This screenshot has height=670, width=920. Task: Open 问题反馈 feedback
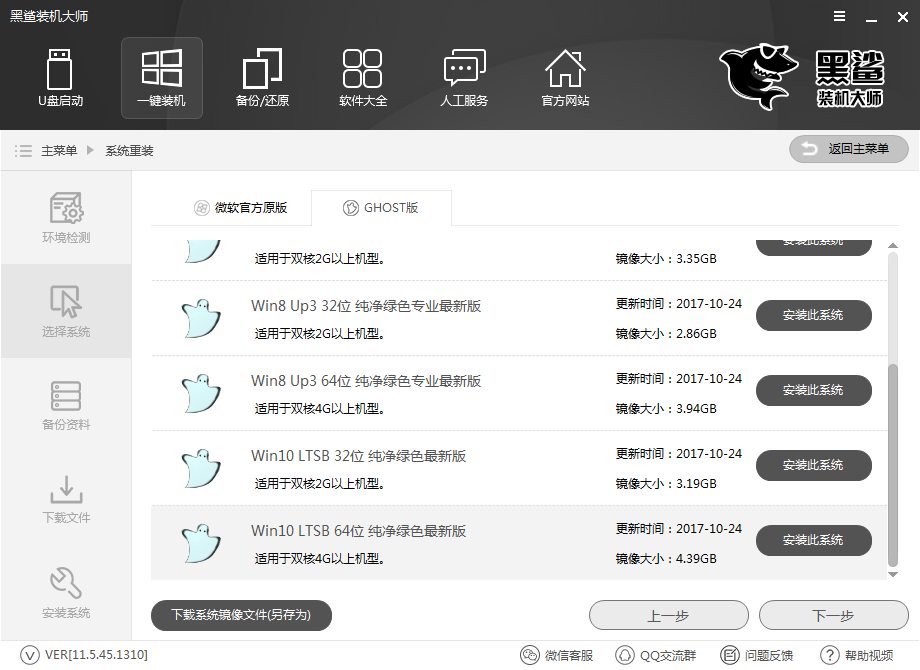755,655
